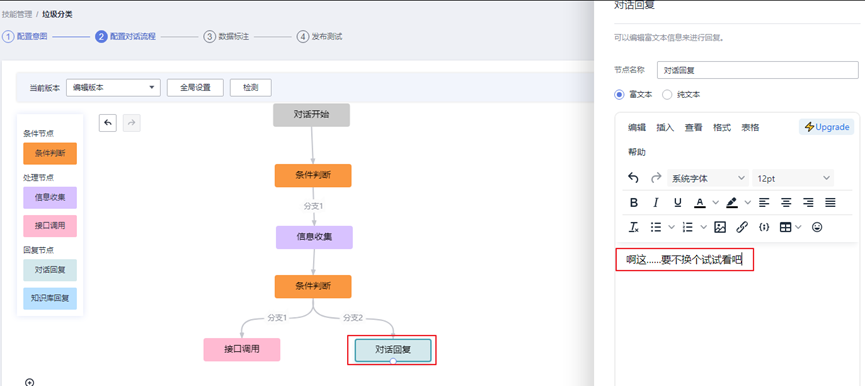Image resolution: width=865 pixels, height=386 pixels.
Task: Click the Upgrade button
Action: click(826, 127)
